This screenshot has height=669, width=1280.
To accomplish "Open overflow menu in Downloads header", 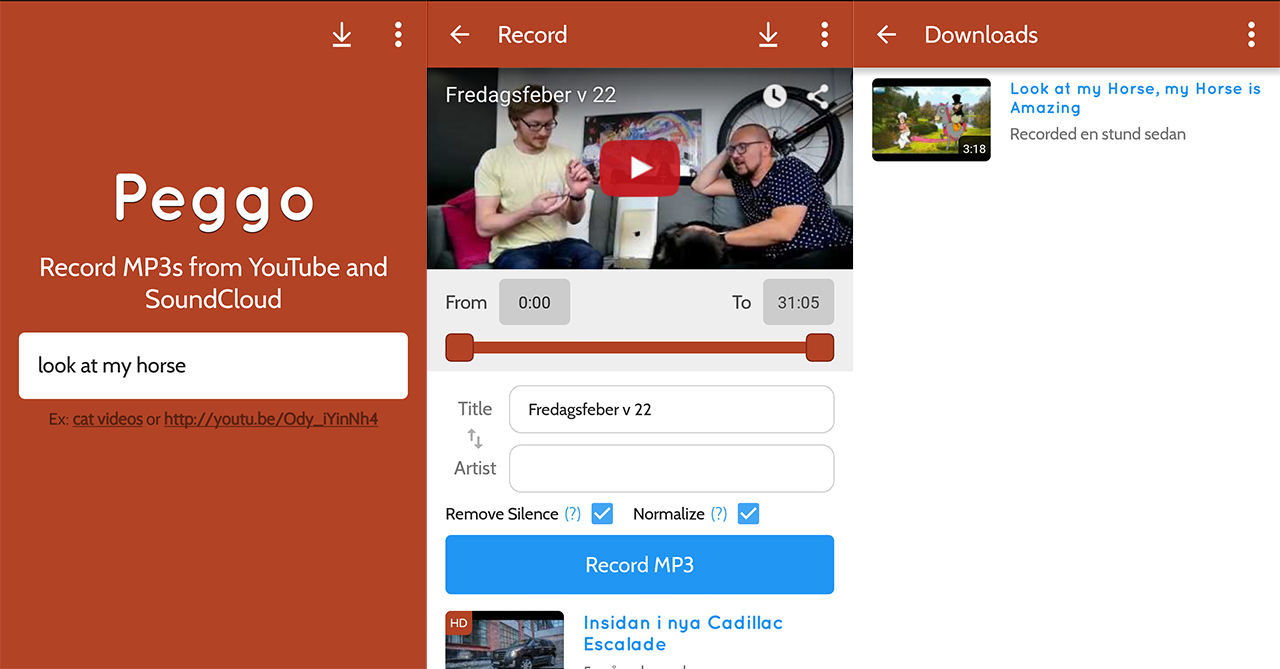I will 1251,35.
